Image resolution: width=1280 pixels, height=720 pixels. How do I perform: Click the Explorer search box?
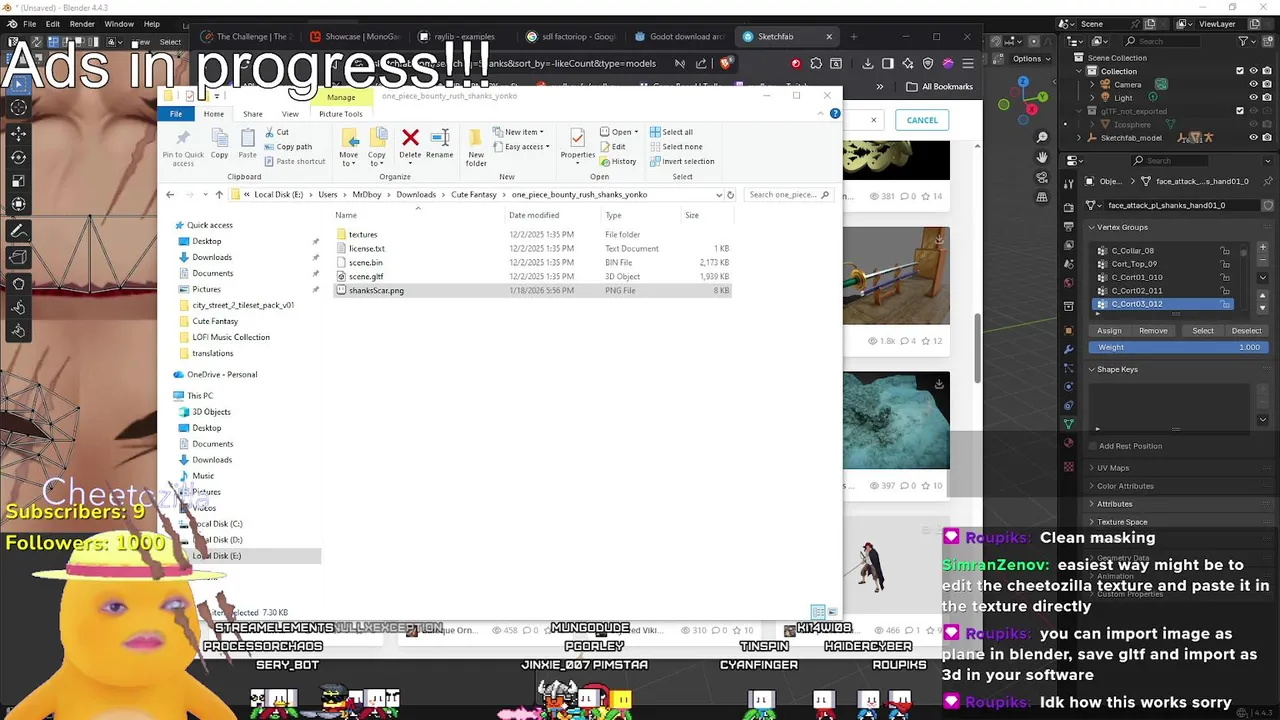coord(788,195)
